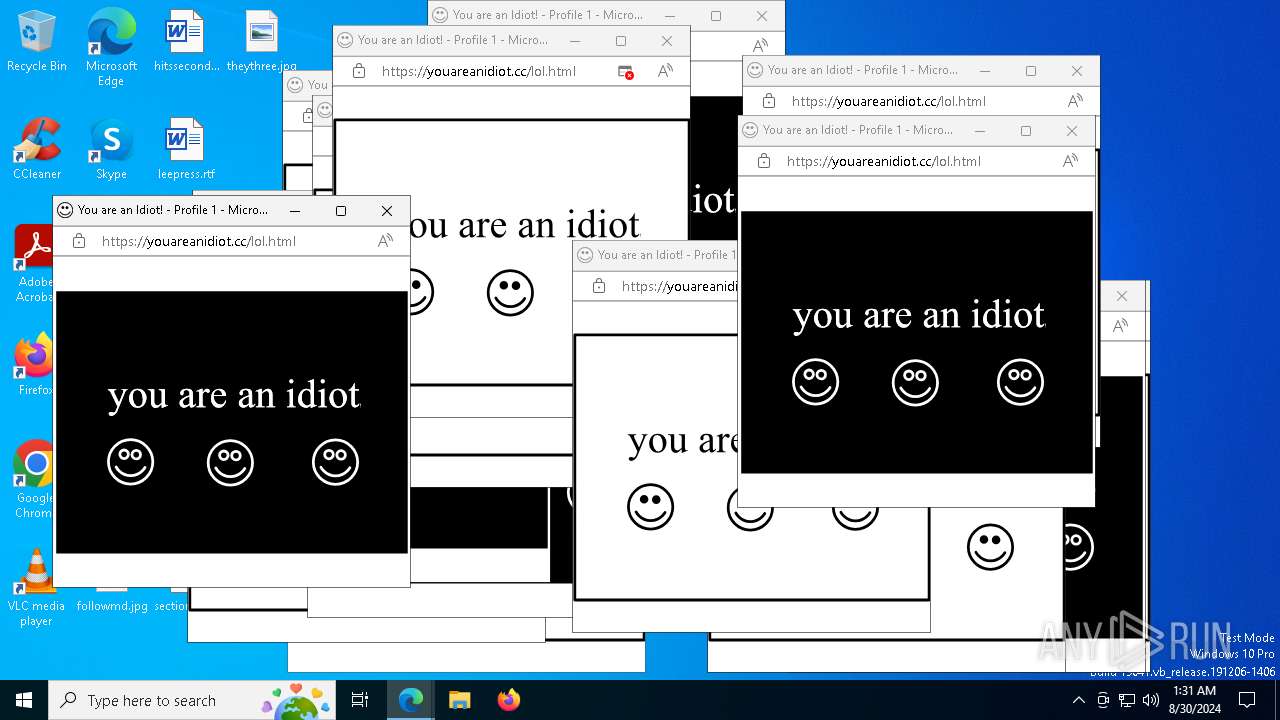Open Task View on the taskbar

[x=360, y=700]
